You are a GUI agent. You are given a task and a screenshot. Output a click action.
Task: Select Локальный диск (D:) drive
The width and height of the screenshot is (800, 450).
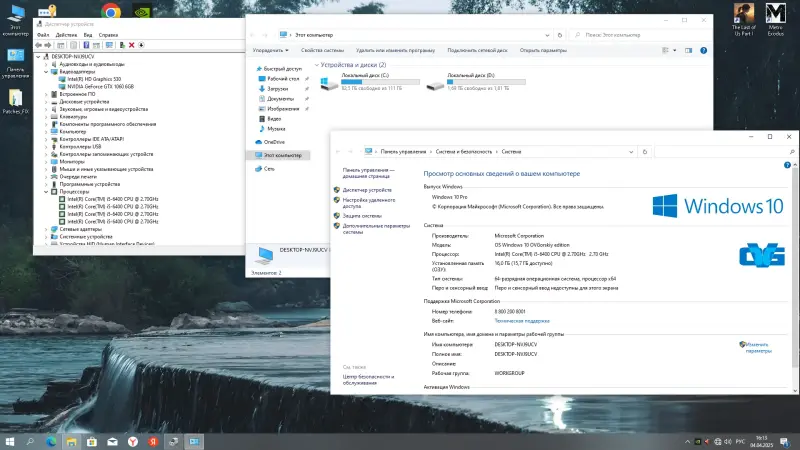(477, 82)
